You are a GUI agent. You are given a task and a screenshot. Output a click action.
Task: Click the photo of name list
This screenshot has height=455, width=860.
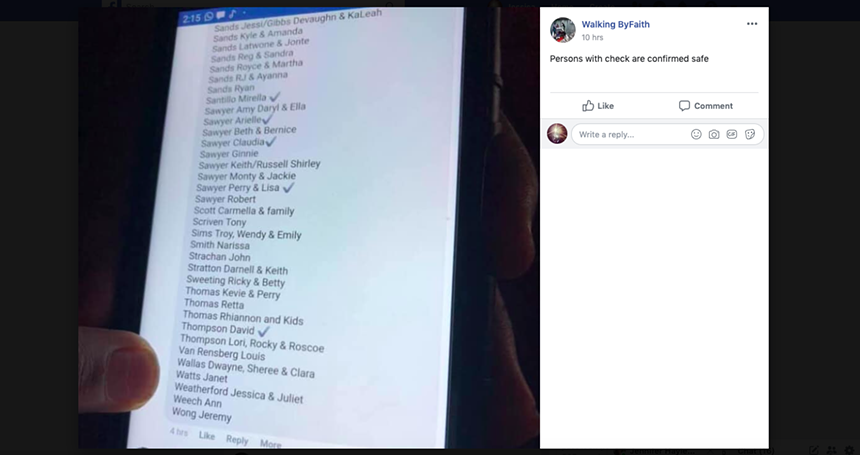(309, 228)
